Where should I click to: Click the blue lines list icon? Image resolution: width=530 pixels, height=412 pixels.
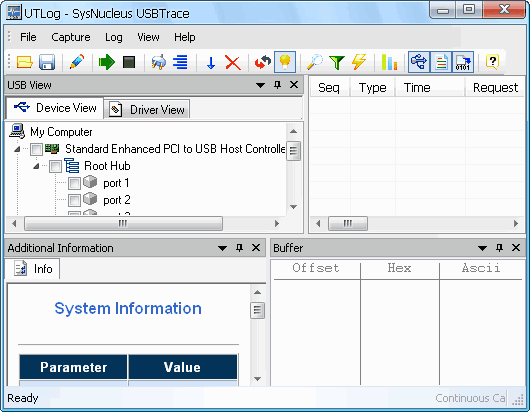coord(180,62)
